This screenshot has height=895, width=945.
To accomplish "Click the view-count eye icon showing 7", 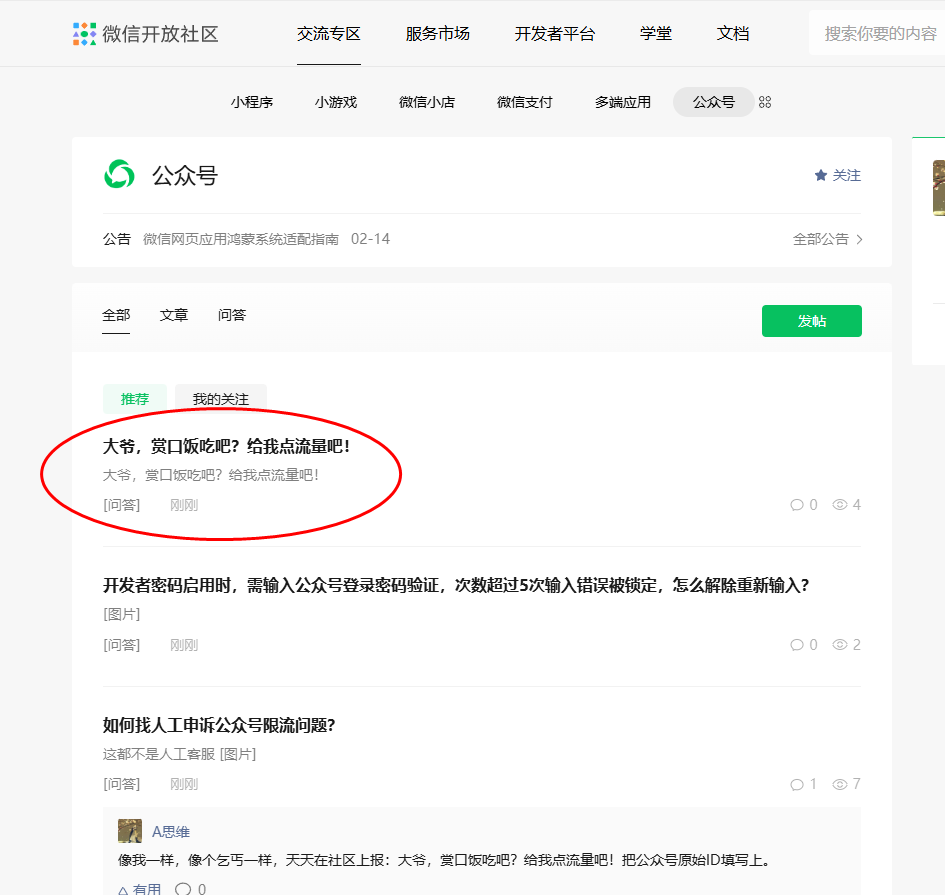I will (840, 784).
